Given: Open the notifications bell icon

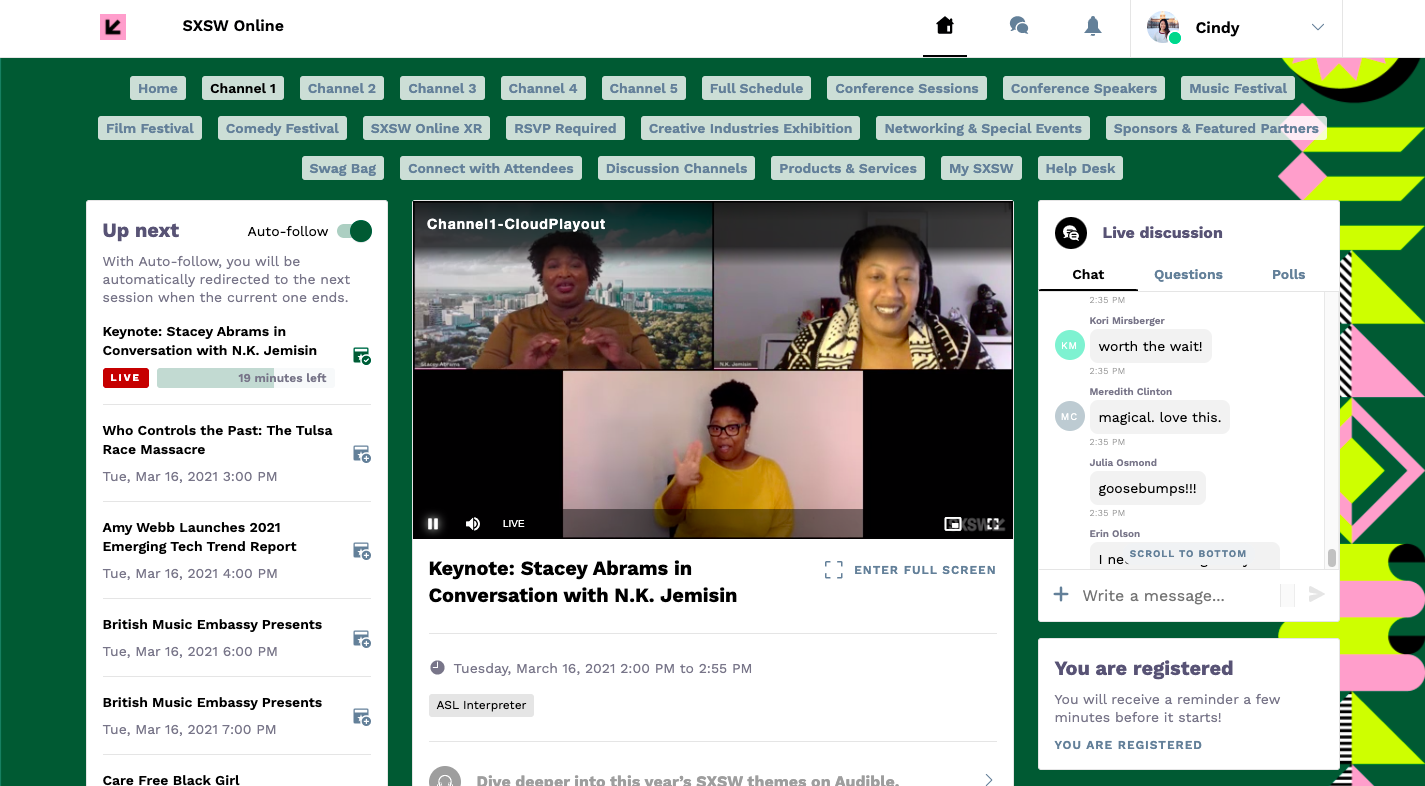Looking at the screenshot, I should click(x=1093, y=26).
